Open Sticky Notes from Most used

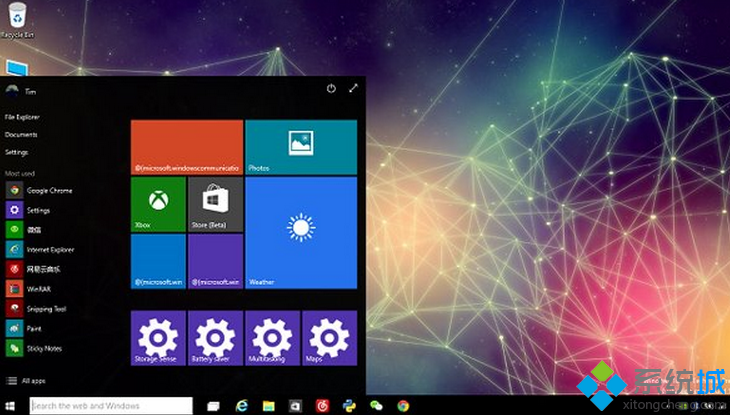[x=44, y=348]
